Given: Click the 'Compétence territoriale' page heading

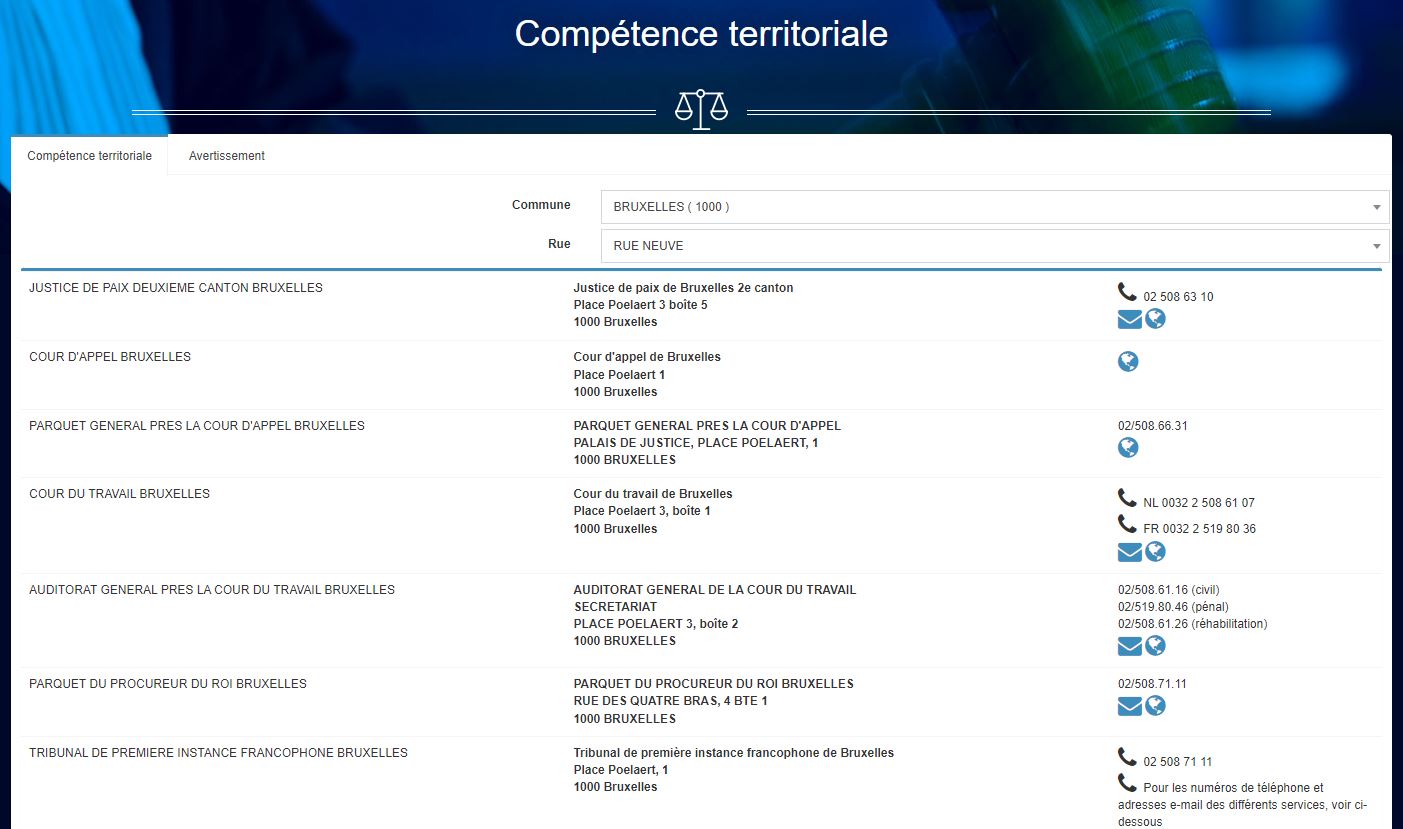Looking at the screenshot, I should [701, 34].
